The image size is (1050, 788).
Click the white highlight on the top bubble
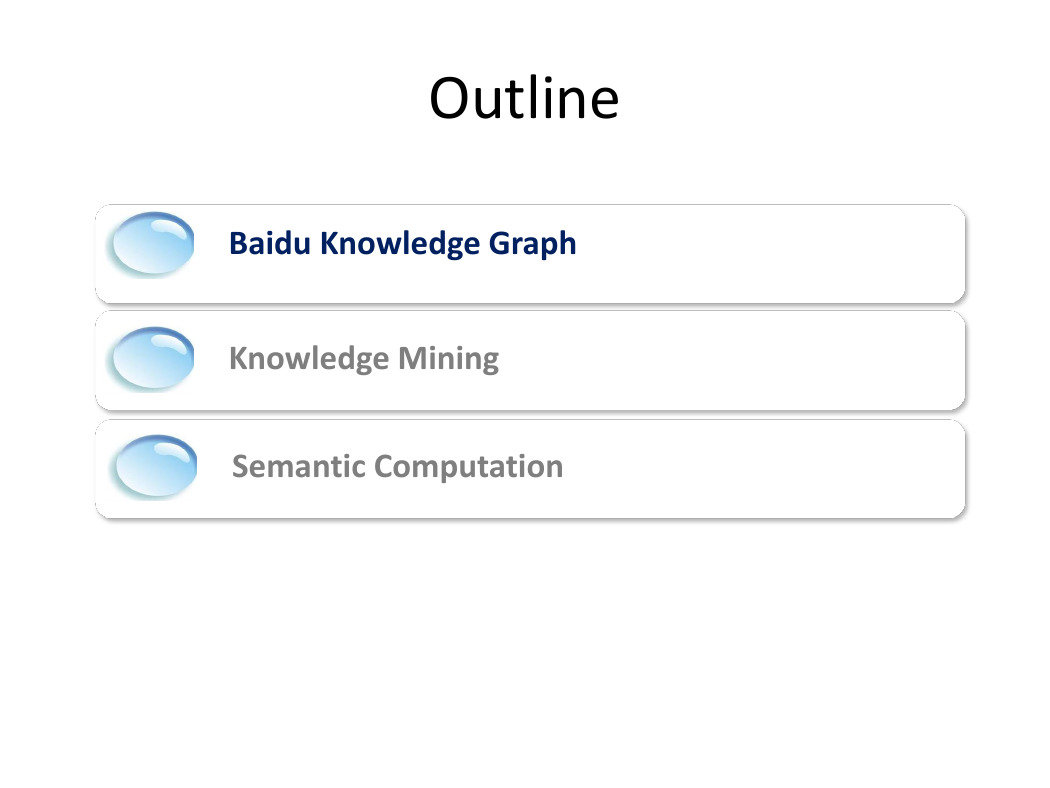coord(169,228)
